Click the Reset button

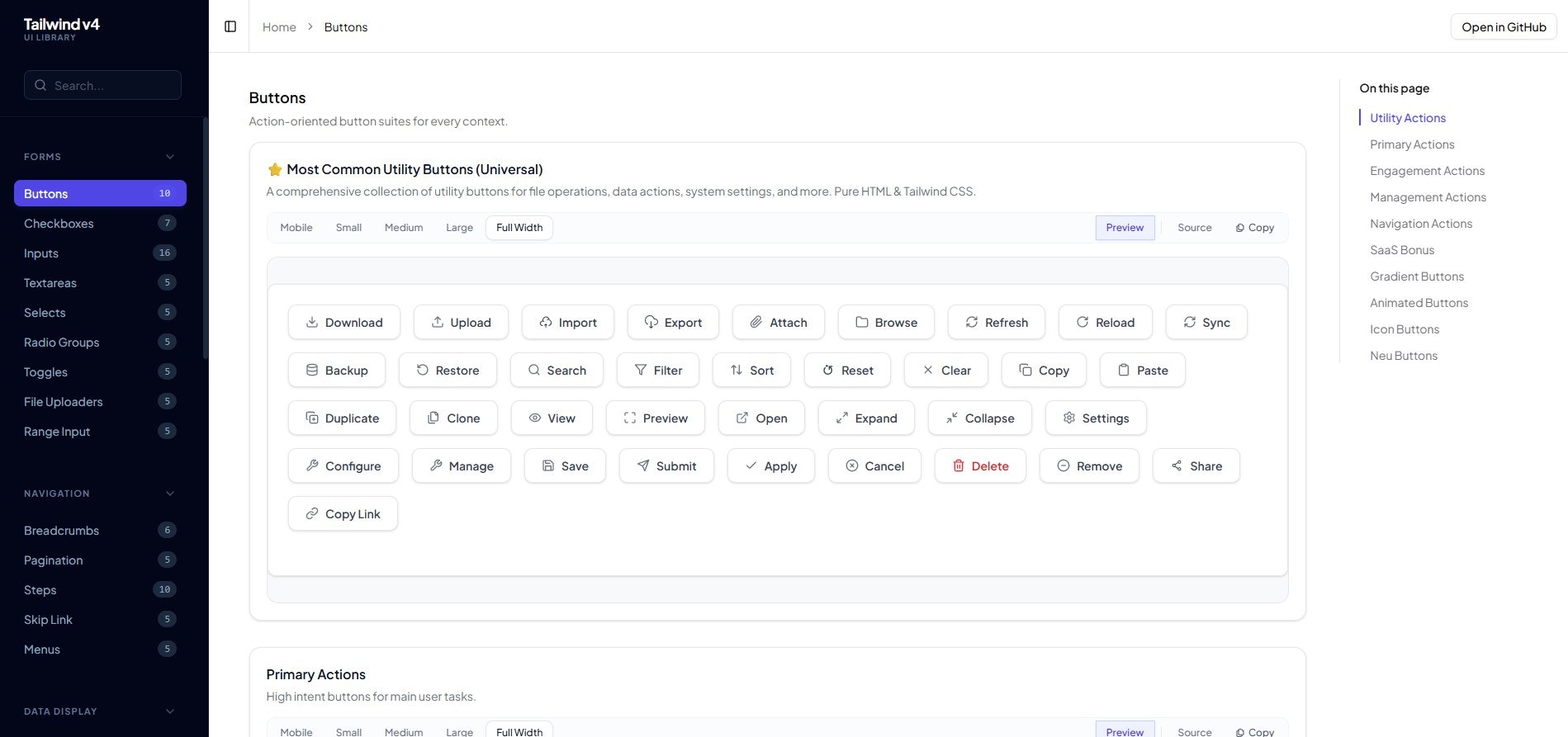pyautogui.click(x=847, y=370)
